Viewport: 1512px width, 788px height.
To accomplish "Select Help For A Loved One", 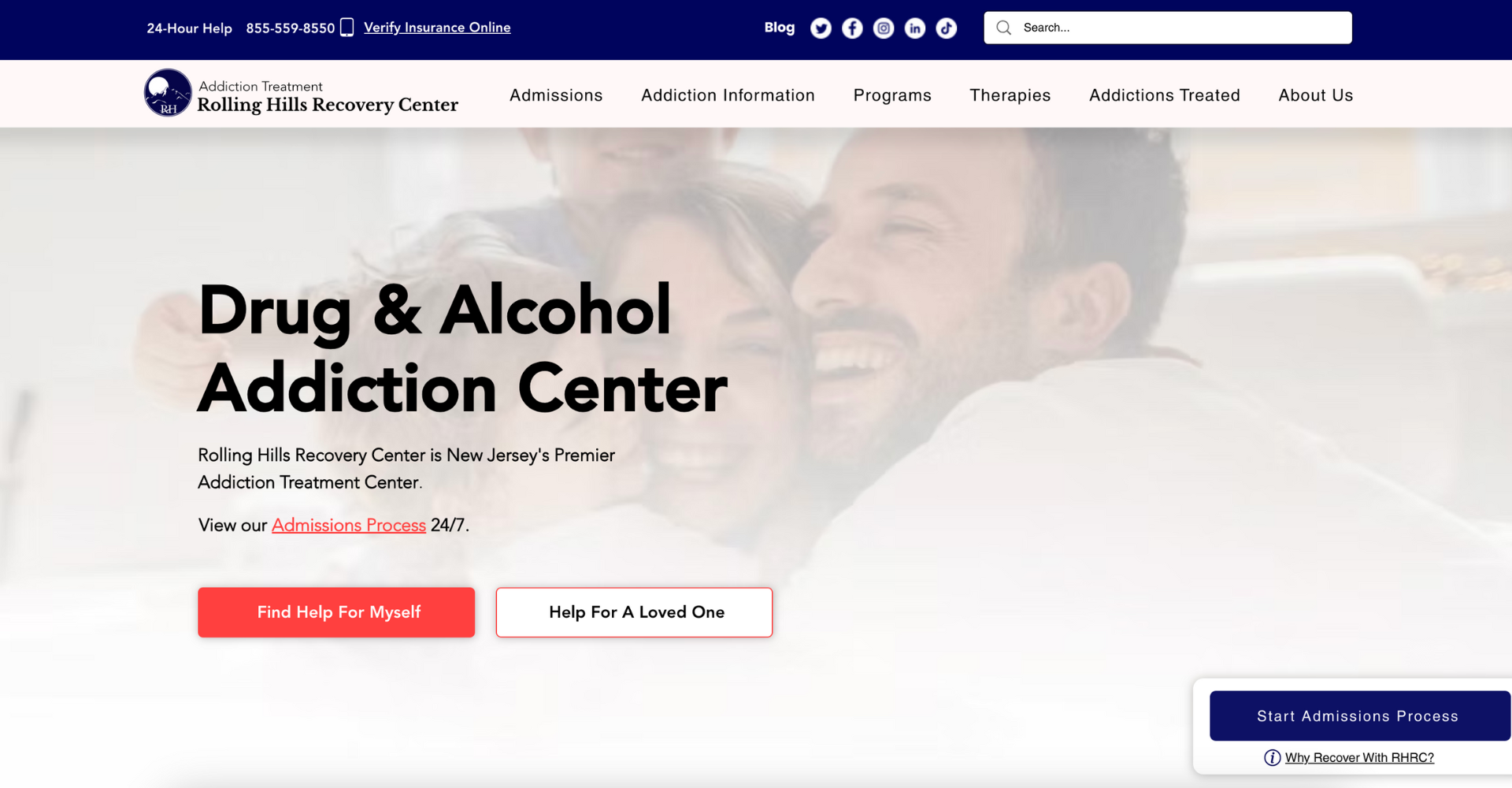I will (x=634, y=612).
